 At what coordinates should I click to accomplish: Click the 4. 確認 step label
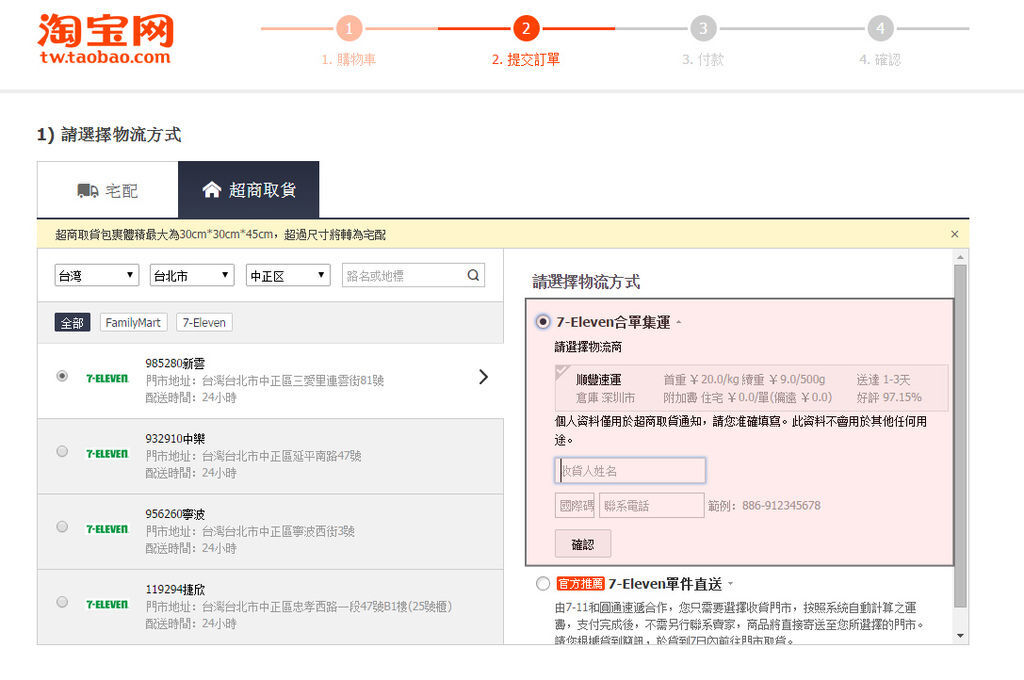point(880,59)
